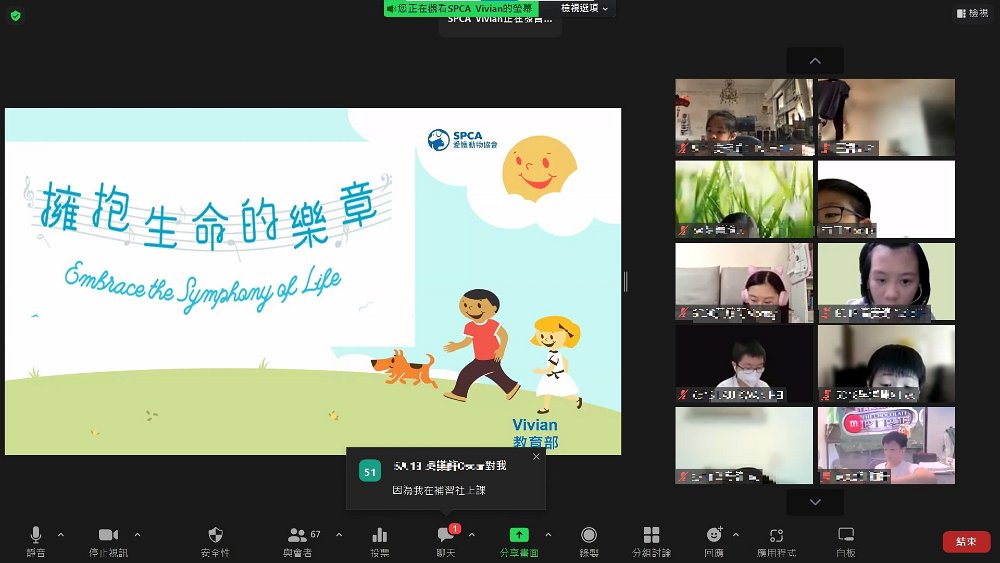1000x563 pixels.
Task: Select the pink headphones participant thumbnail
Action: coord(744,282)
